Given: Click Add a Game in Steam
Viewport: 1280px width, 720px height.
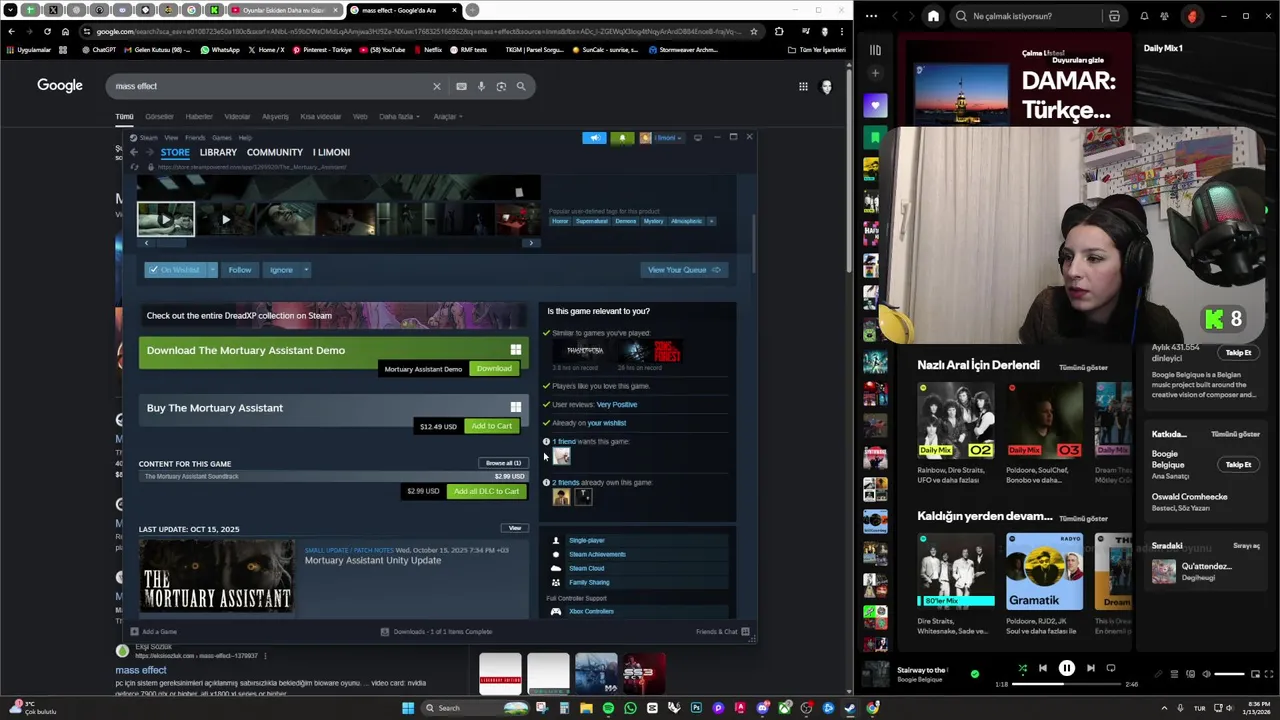Looking at the screenshot, I should (153, 632).
